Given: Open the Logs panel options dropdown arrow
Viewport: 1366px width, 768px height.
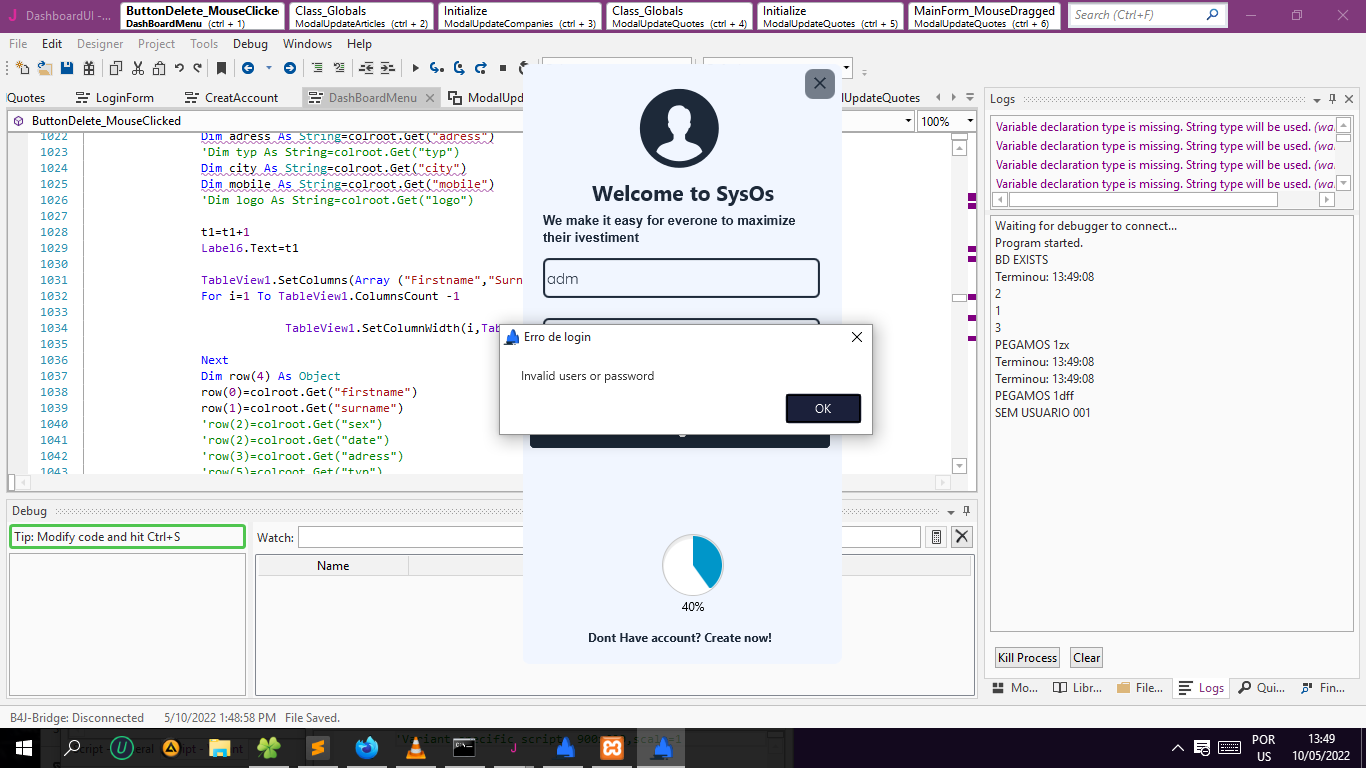Looking at the screenshot, I should click(x=1316, y=99).
